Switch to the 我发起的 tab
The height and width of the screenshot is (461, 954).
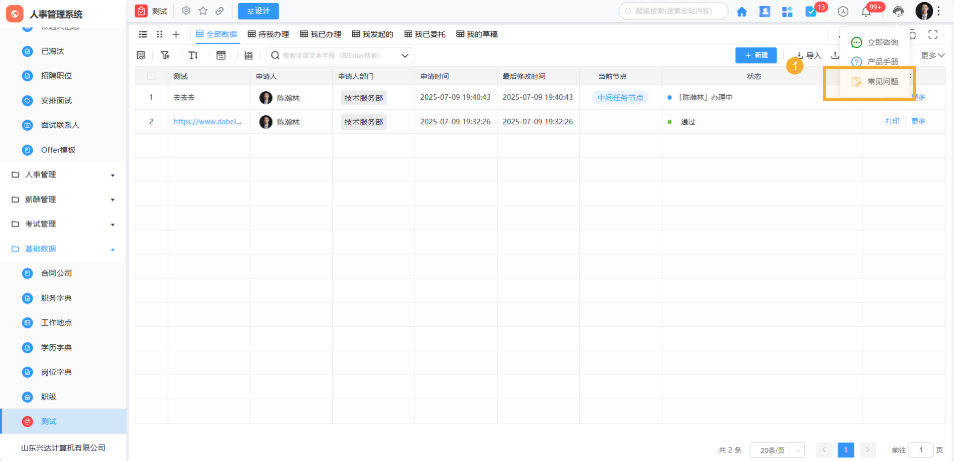(372, 34)
